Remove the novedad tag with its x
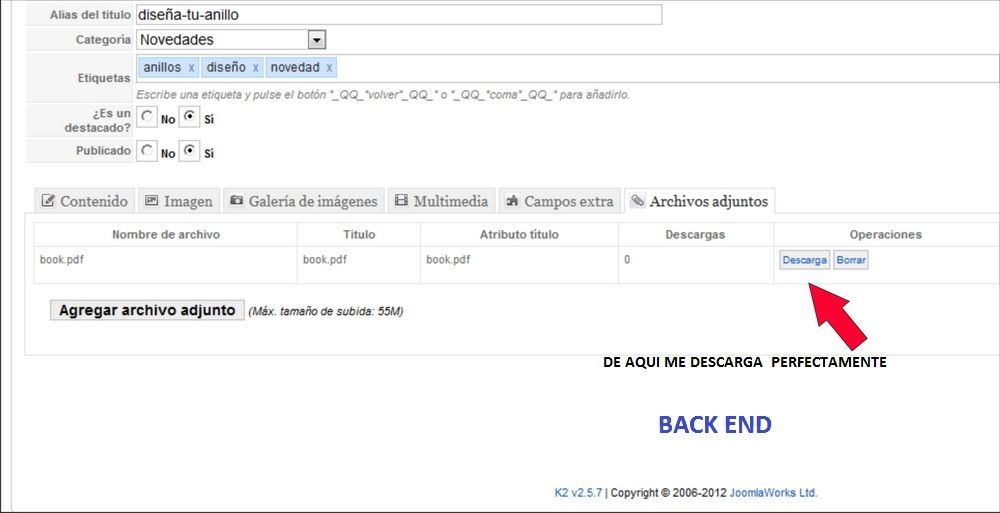The image size is (1000, 513). click(x=329, y=68)
